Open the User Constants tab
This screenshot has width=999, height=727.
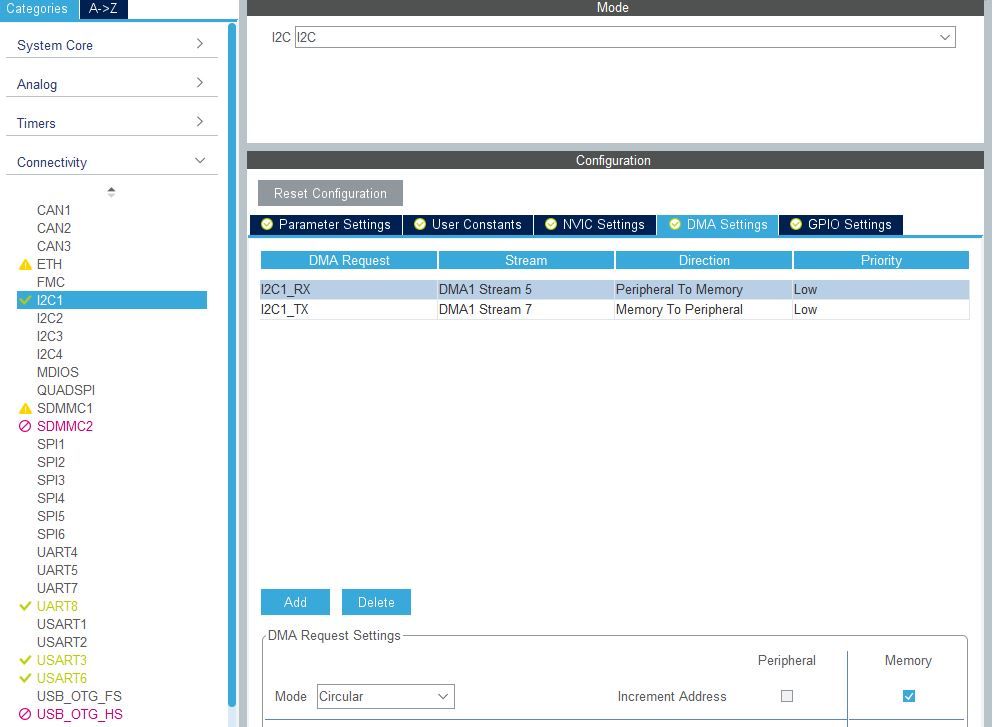(468, 224)
